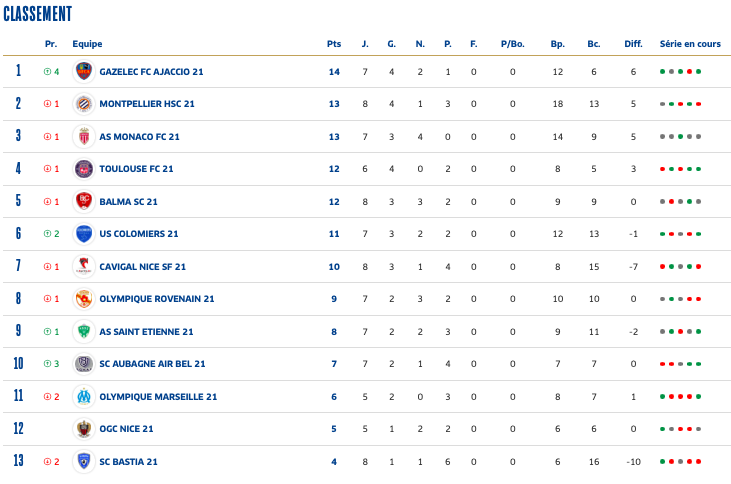The height and width of the screenshot is (484, 731).
Task: Open the SC Aubagne Air Bel 21 link
Action: pyautogui.click(x=152, y=364)
